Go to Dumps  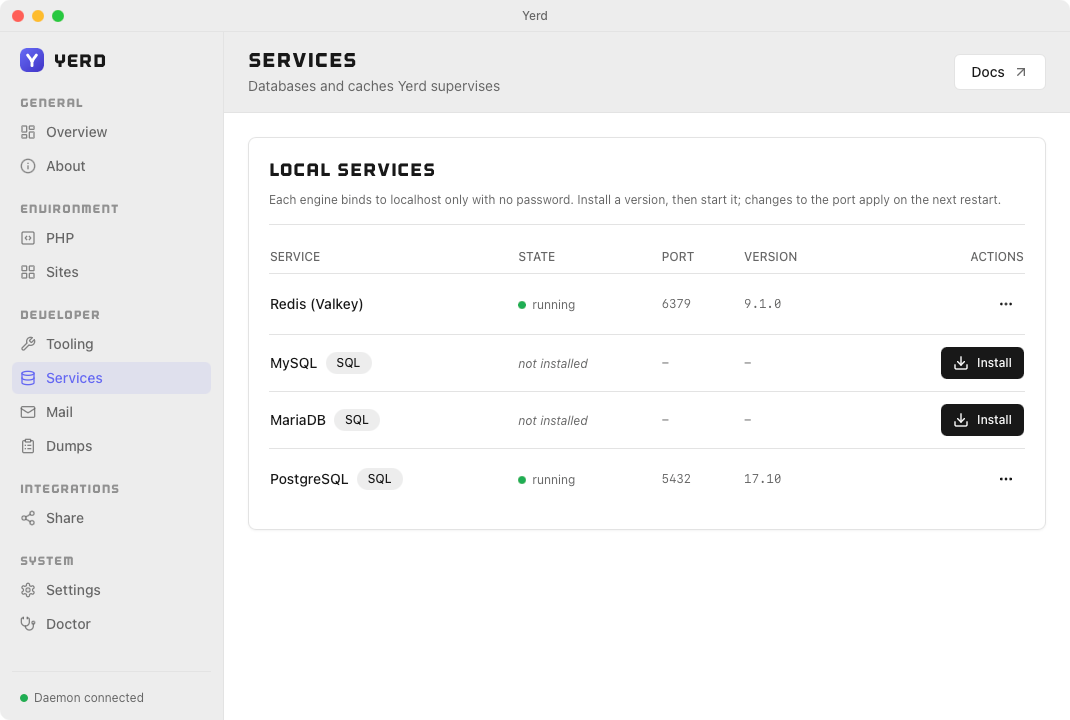pyautogui.click(x=111, y=446)
